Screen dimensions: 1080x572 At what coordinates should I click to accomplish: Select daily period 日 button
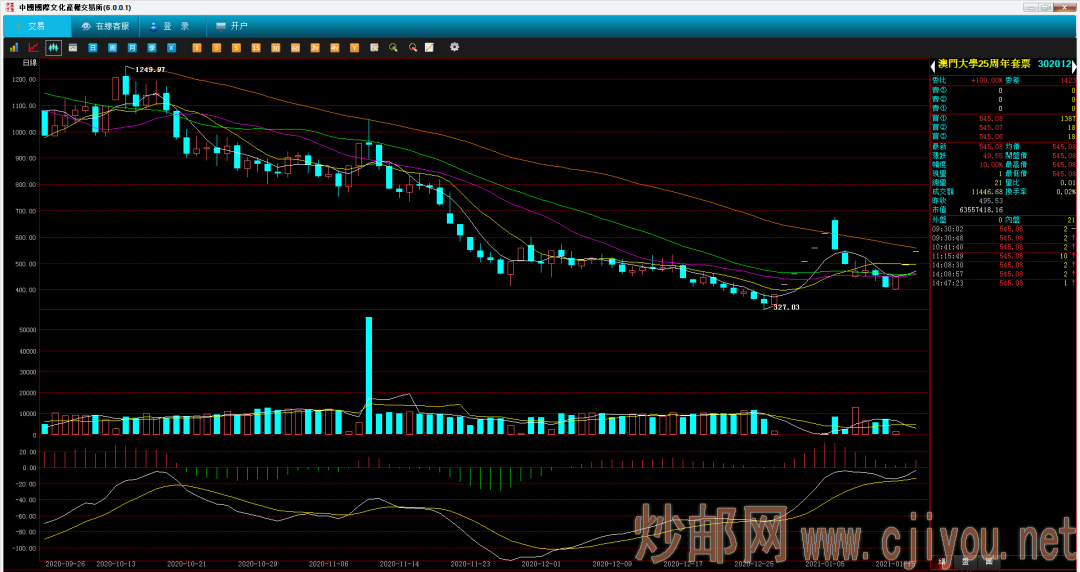tap(92, 48)
